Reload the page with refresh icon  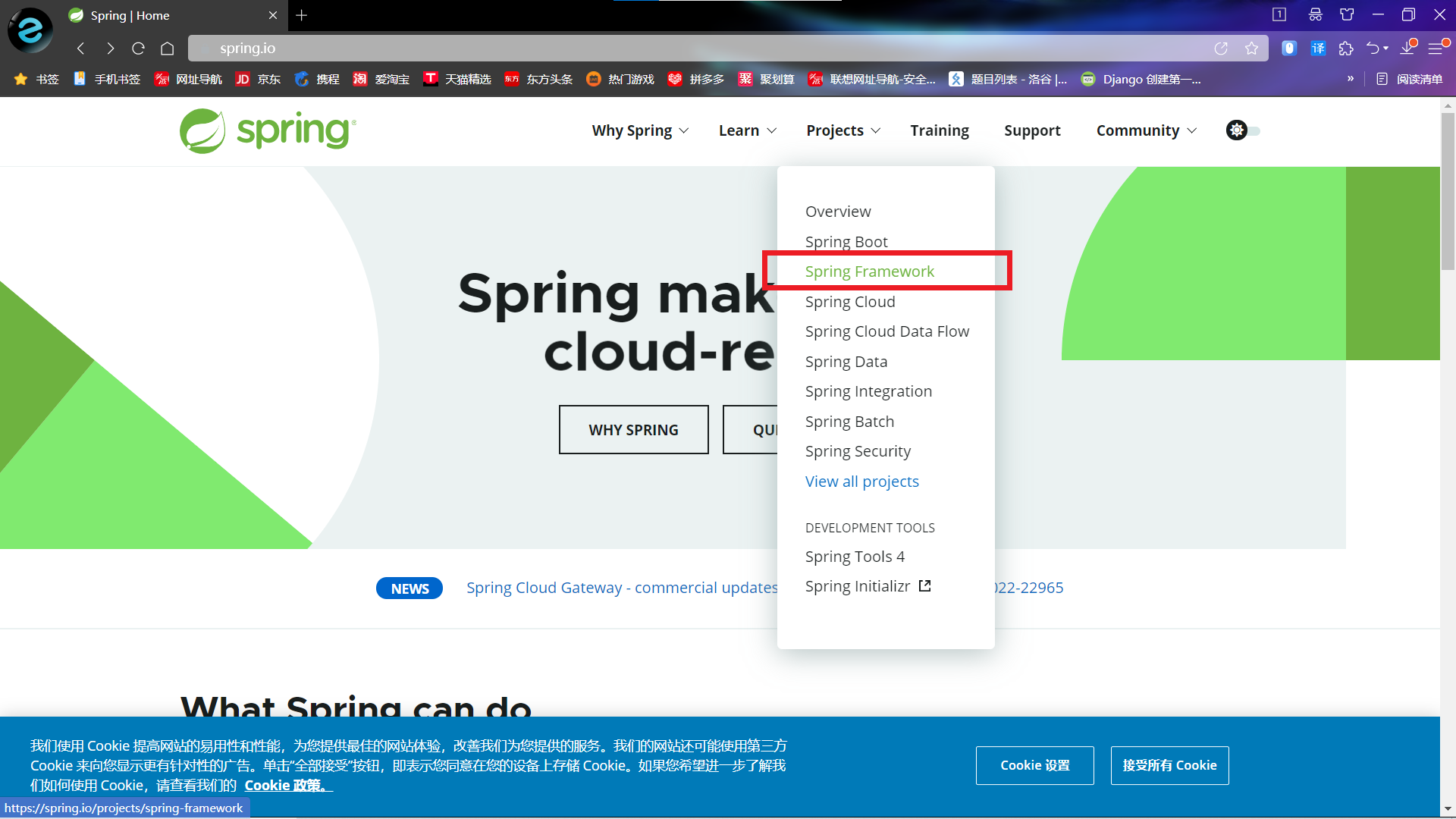coord(138,49)
